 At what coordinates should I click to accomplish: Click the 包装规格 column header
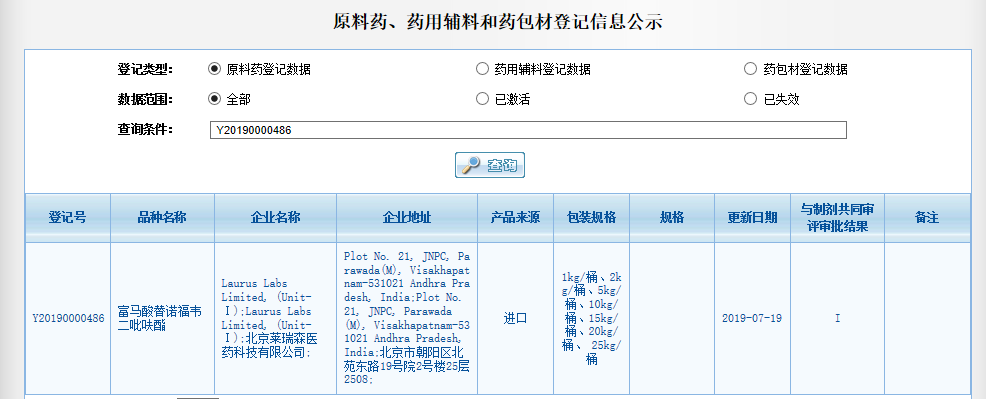tap(592, 218)
